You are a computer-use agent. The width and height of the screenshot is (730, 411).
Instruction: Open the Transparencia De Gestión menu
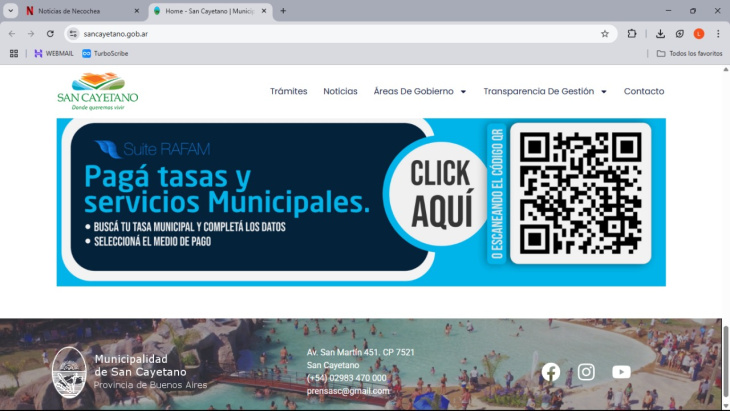pyautogui.click(x=539, y=91)
